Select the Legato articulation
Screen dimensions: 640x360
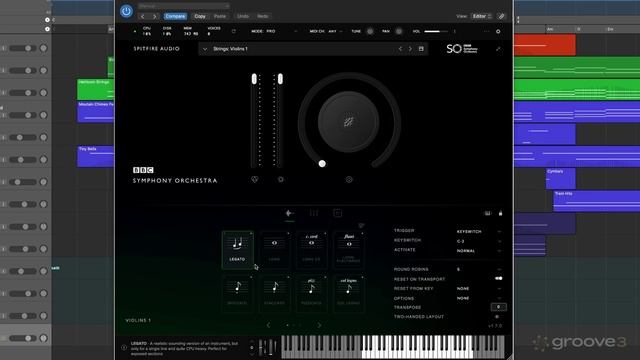[238, 250]
